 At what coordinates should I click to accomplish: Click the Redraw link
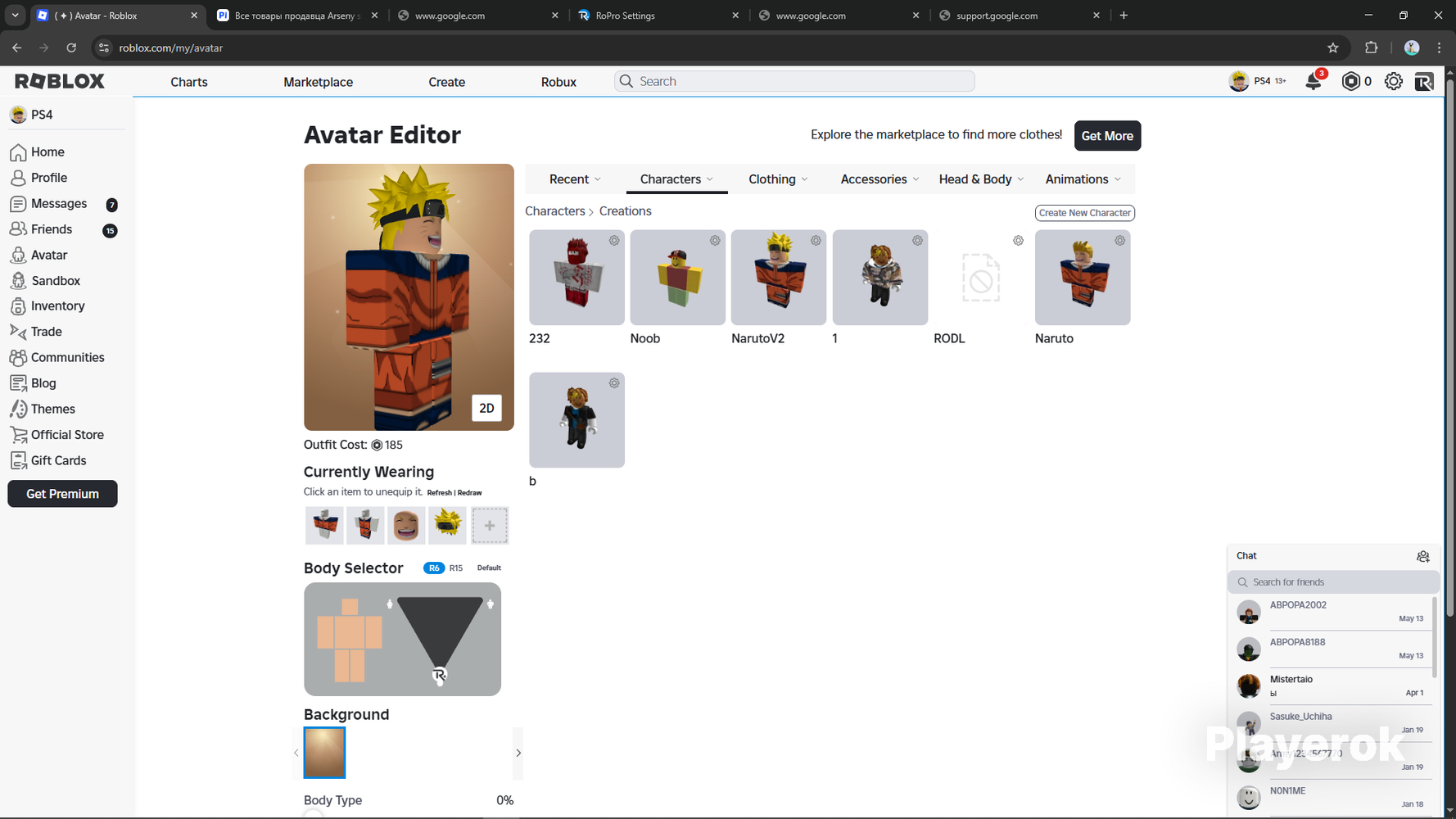click(469, 493)
